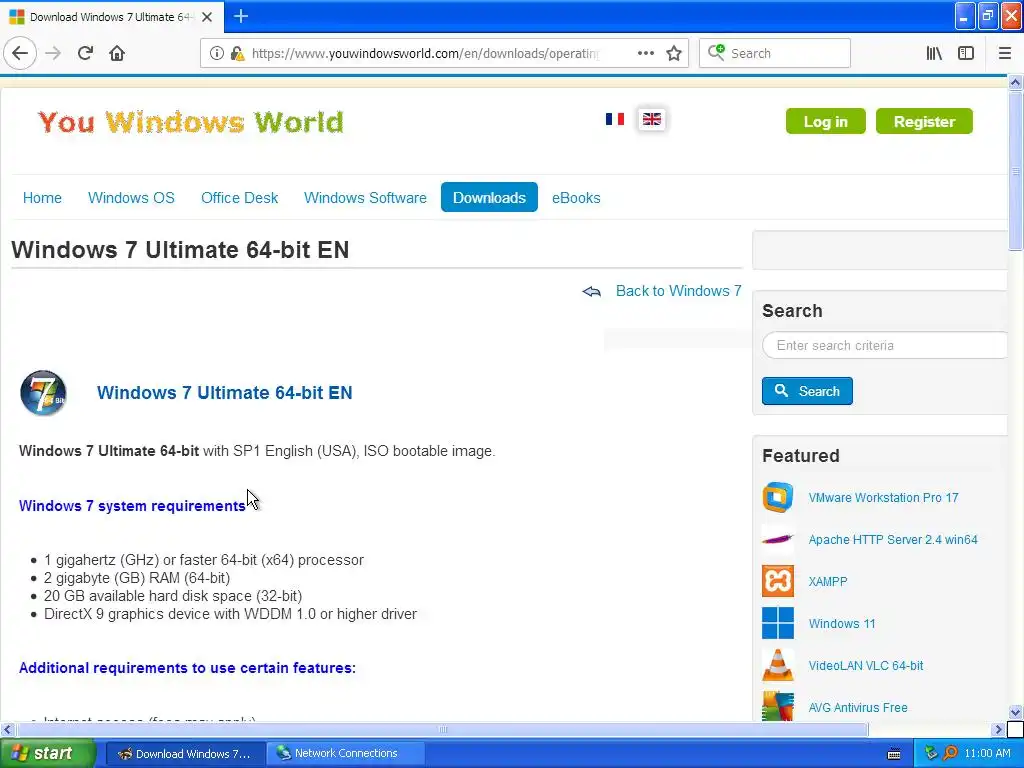Viewport: 1024px width, 768px height.
Task: Click the browser forward arrow
Action: 53,53
